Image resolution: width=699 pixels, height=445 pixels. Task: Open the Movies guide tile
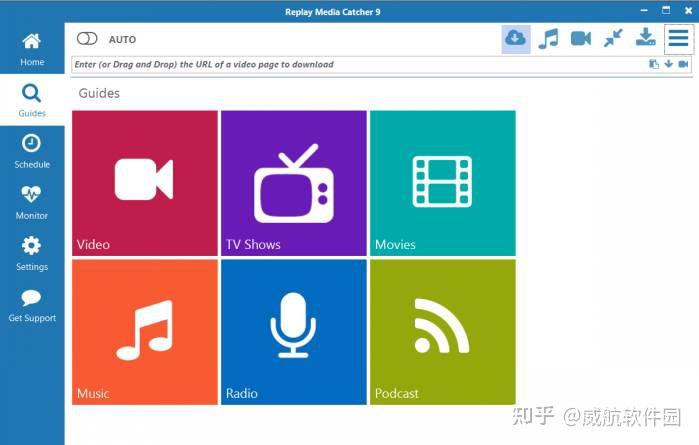pyautogui.click(x=443, y=183)
